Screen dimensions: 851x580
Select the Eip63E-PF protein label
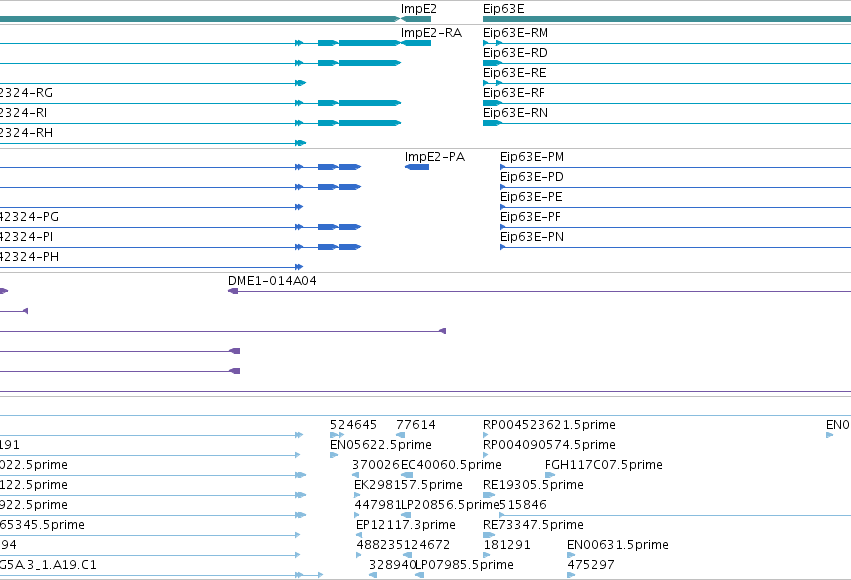tap(530, 217)
